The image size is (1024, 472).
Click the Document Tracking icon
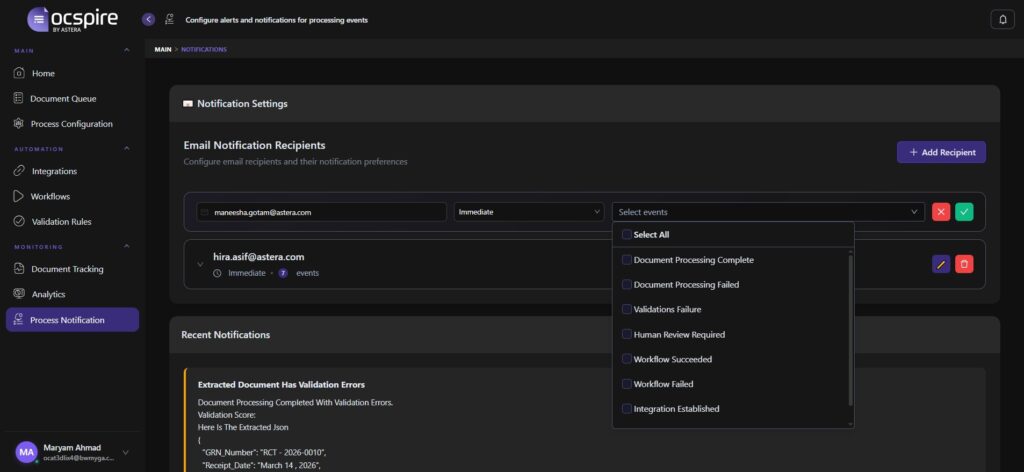tap(19, 268)
